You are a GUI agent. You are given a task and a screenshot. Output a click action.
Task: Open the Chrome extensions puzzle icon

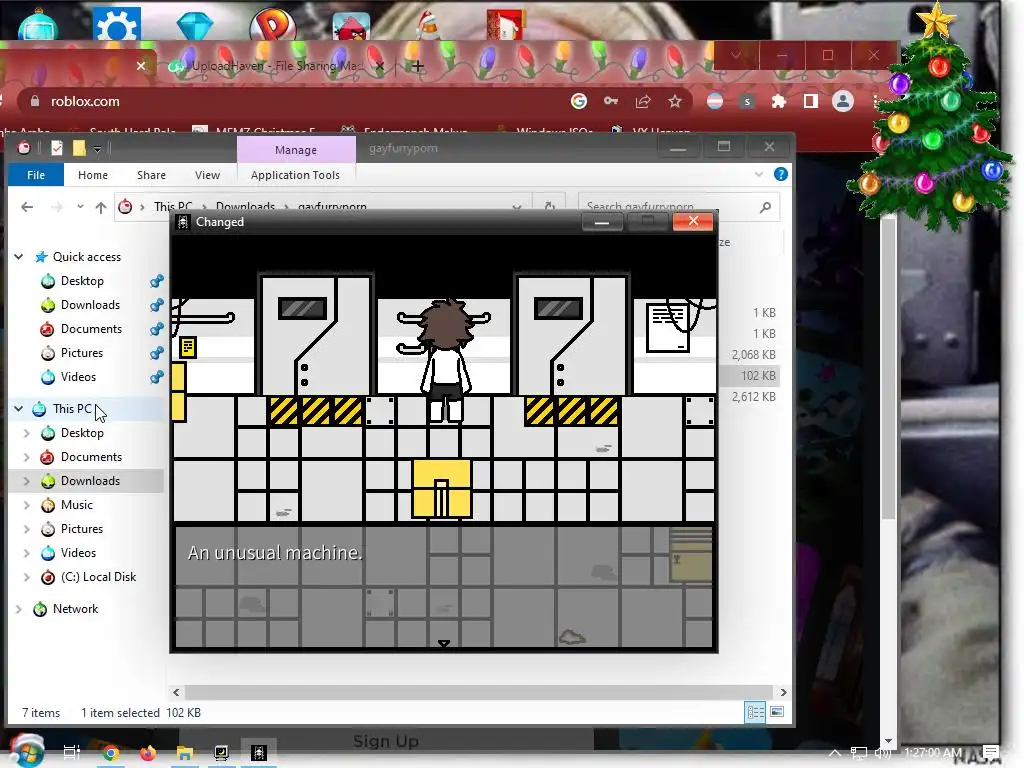[778, 101]
